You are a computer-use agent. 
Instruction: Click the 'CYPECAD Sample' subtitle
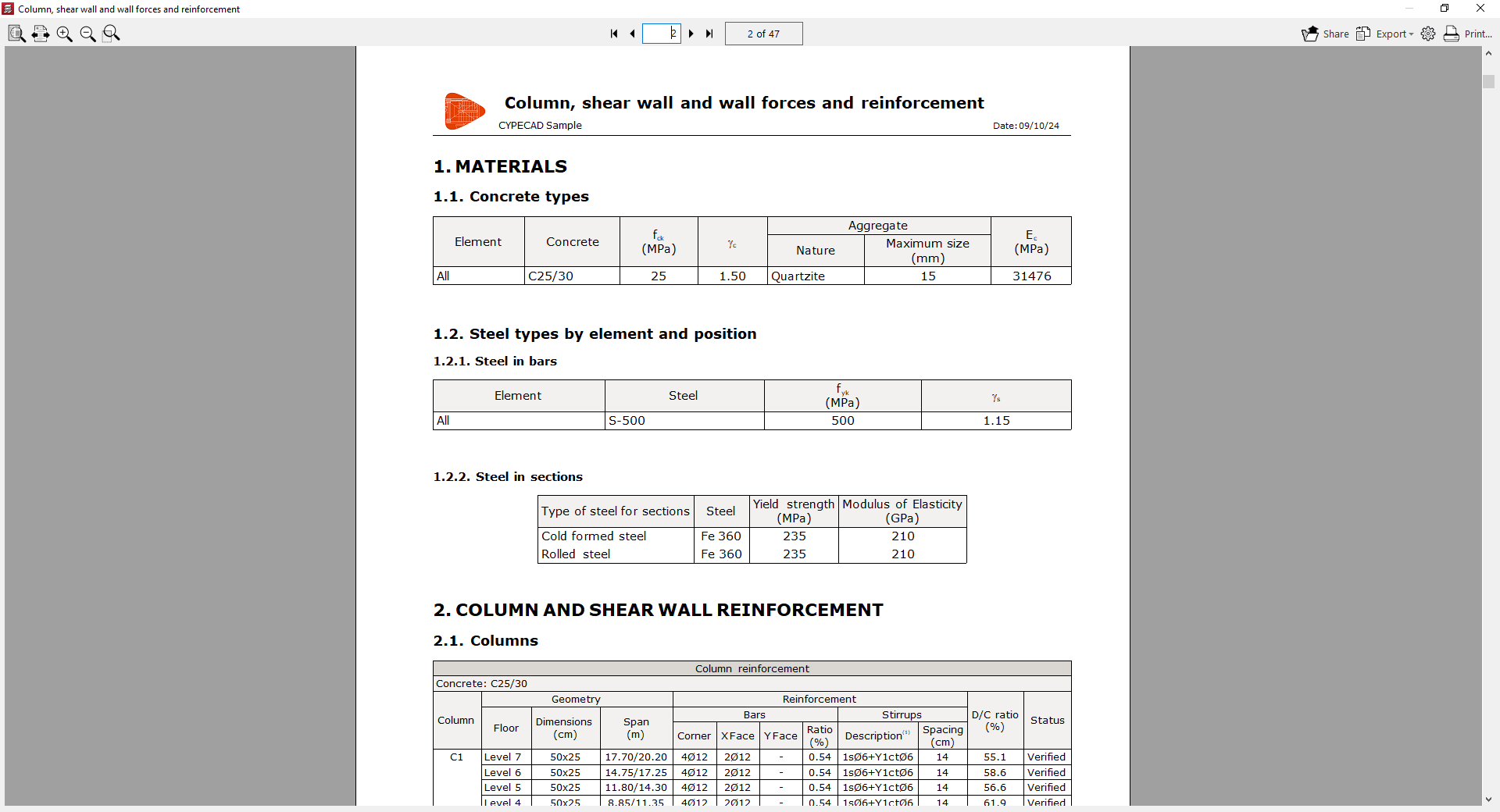point(540,125)
